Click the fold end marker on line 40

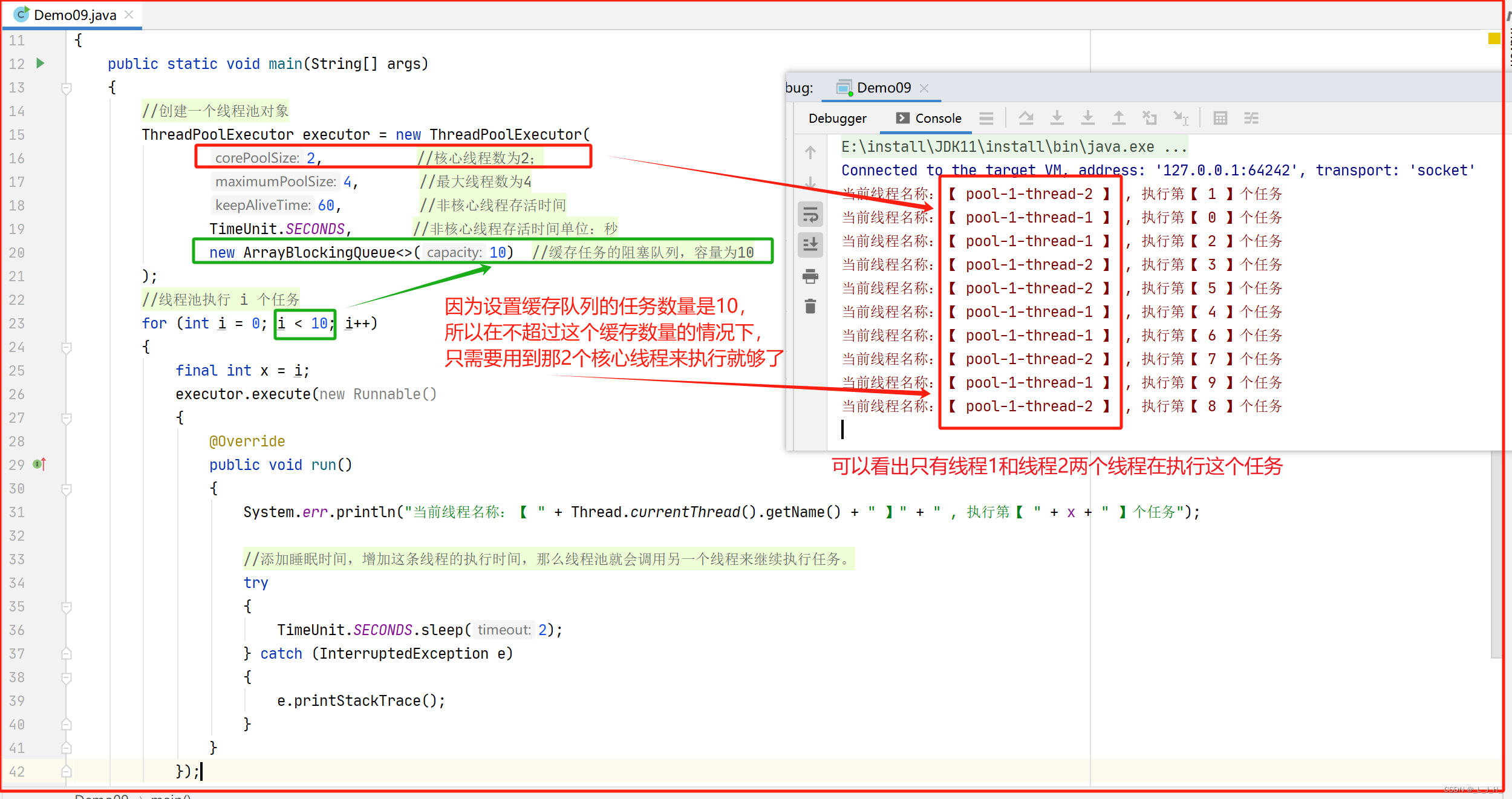[x=67, y=725]
